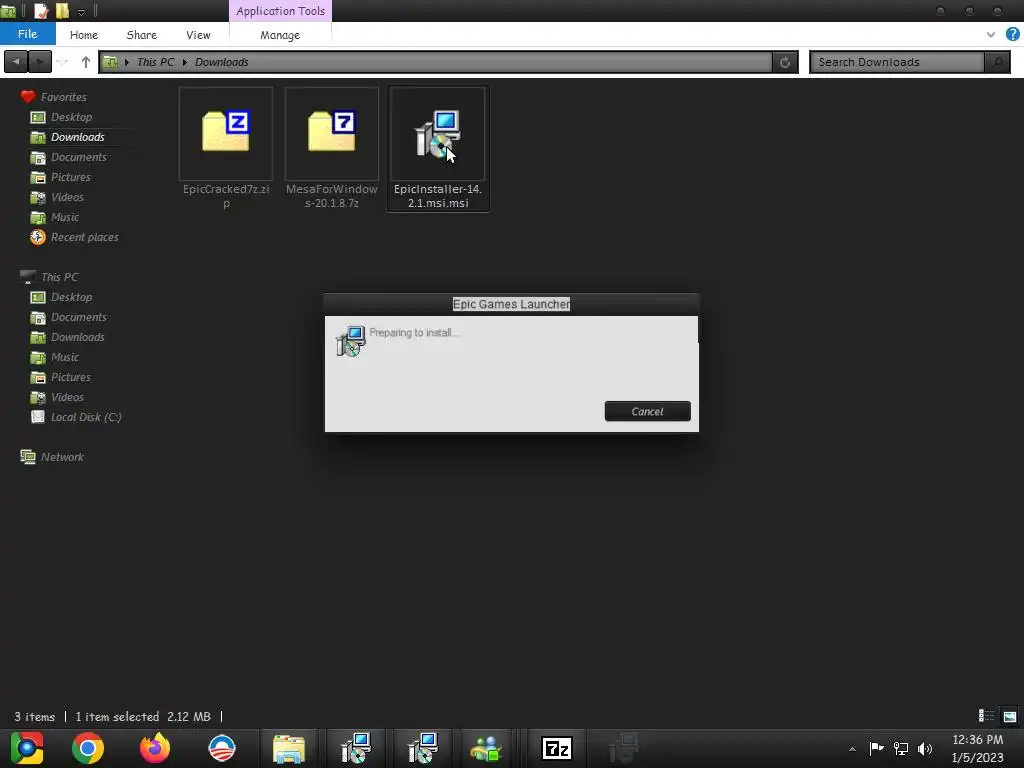The width and height of the screenshot is (1024, 768).
Task: Go back with the Back navigation arrow
Action: 16,62
